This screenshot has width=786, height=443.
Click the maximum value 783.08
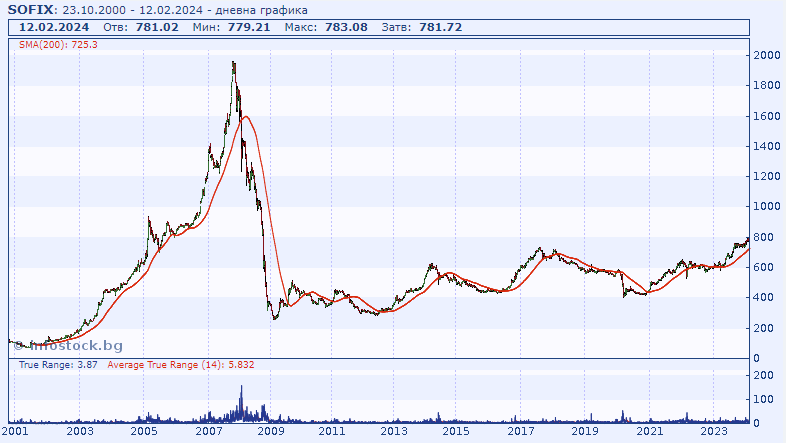tap(346, 27)
